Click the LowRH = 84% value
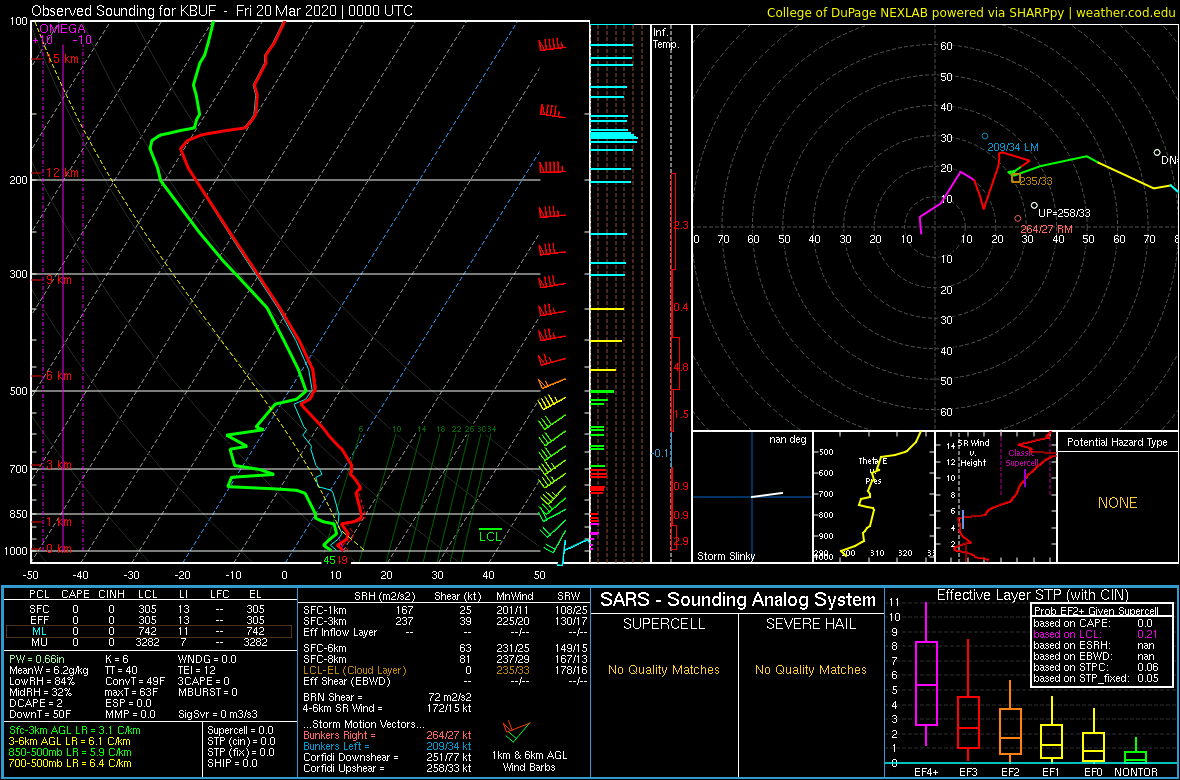The height and width of the screenshot is (780, 1180). 41,681
